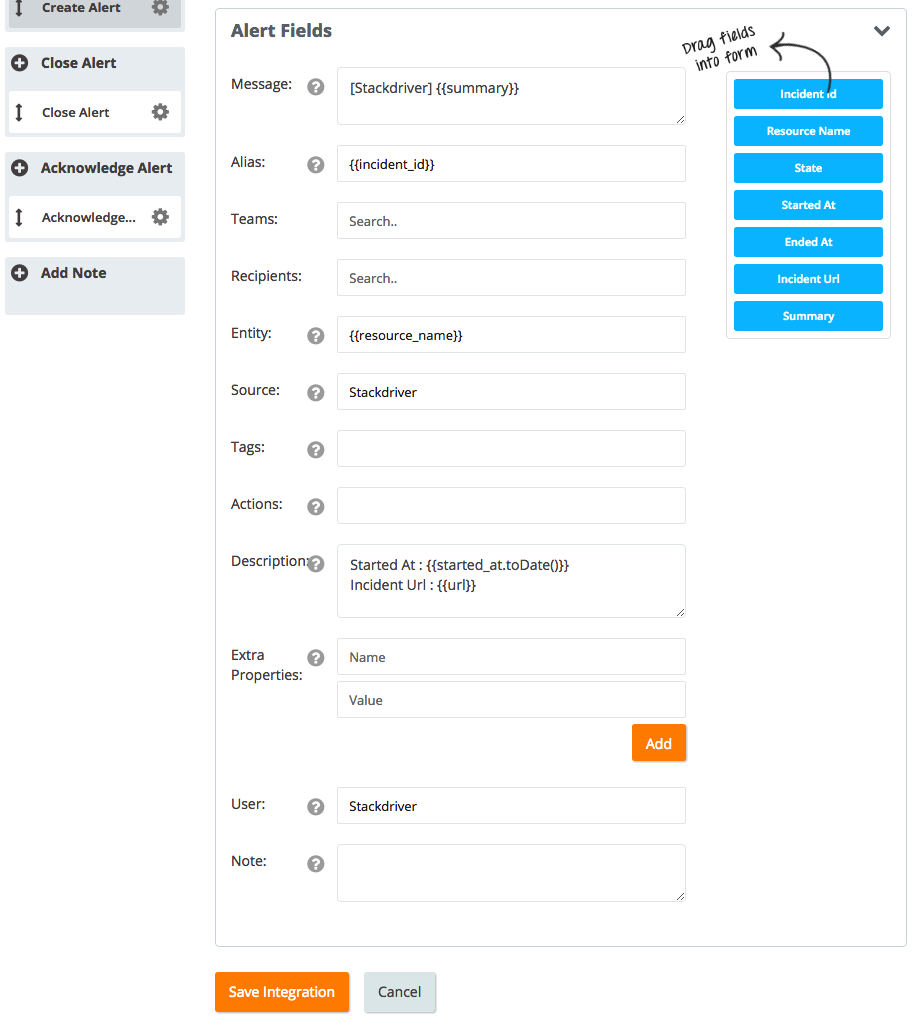Open the help tooltip beside Message field
The image size is (918, 1023).
point(315,87)
